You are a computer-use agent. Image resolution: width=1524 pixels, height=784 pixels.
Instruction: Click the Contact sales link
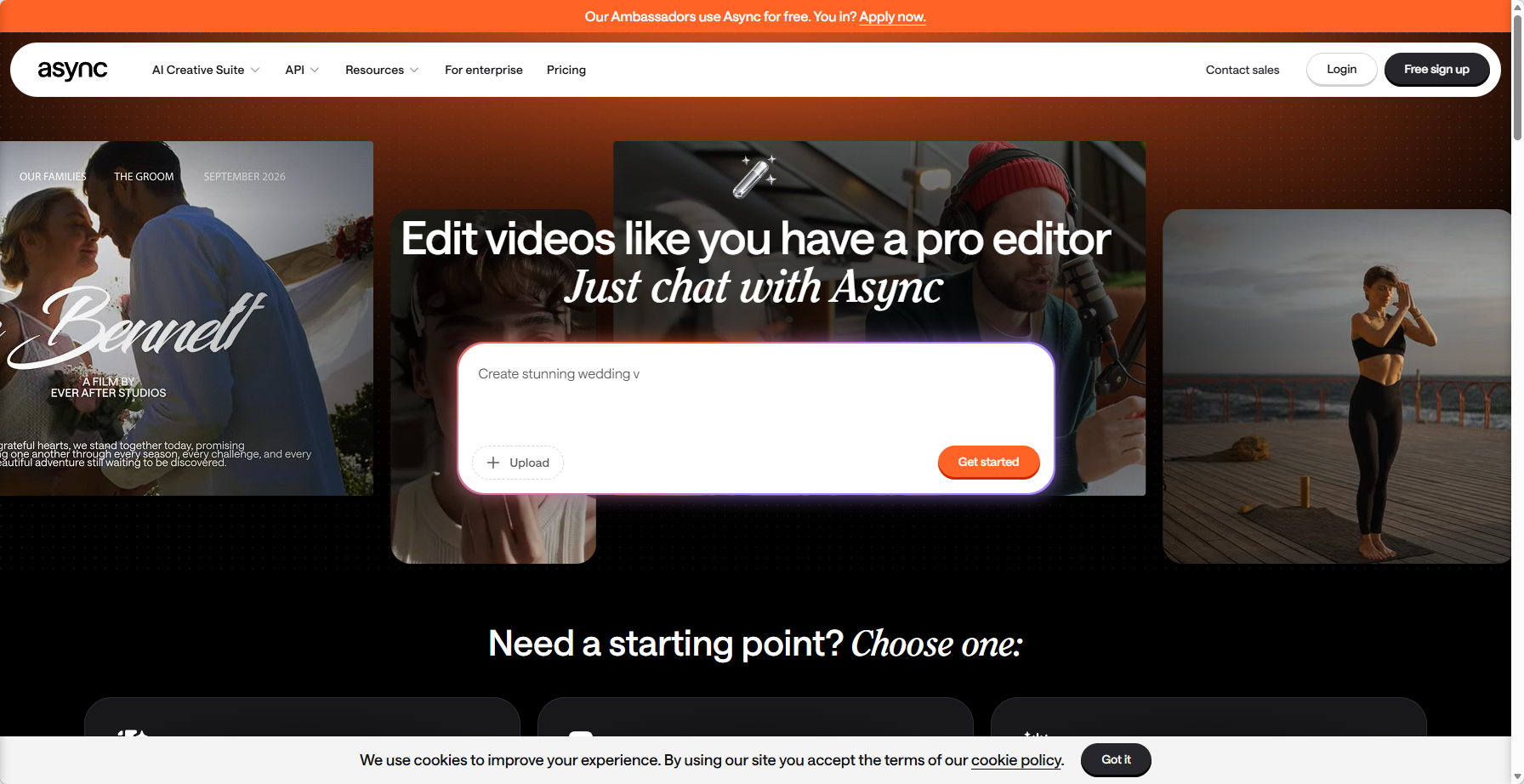pyautogui.click(x=1243, y=70)
